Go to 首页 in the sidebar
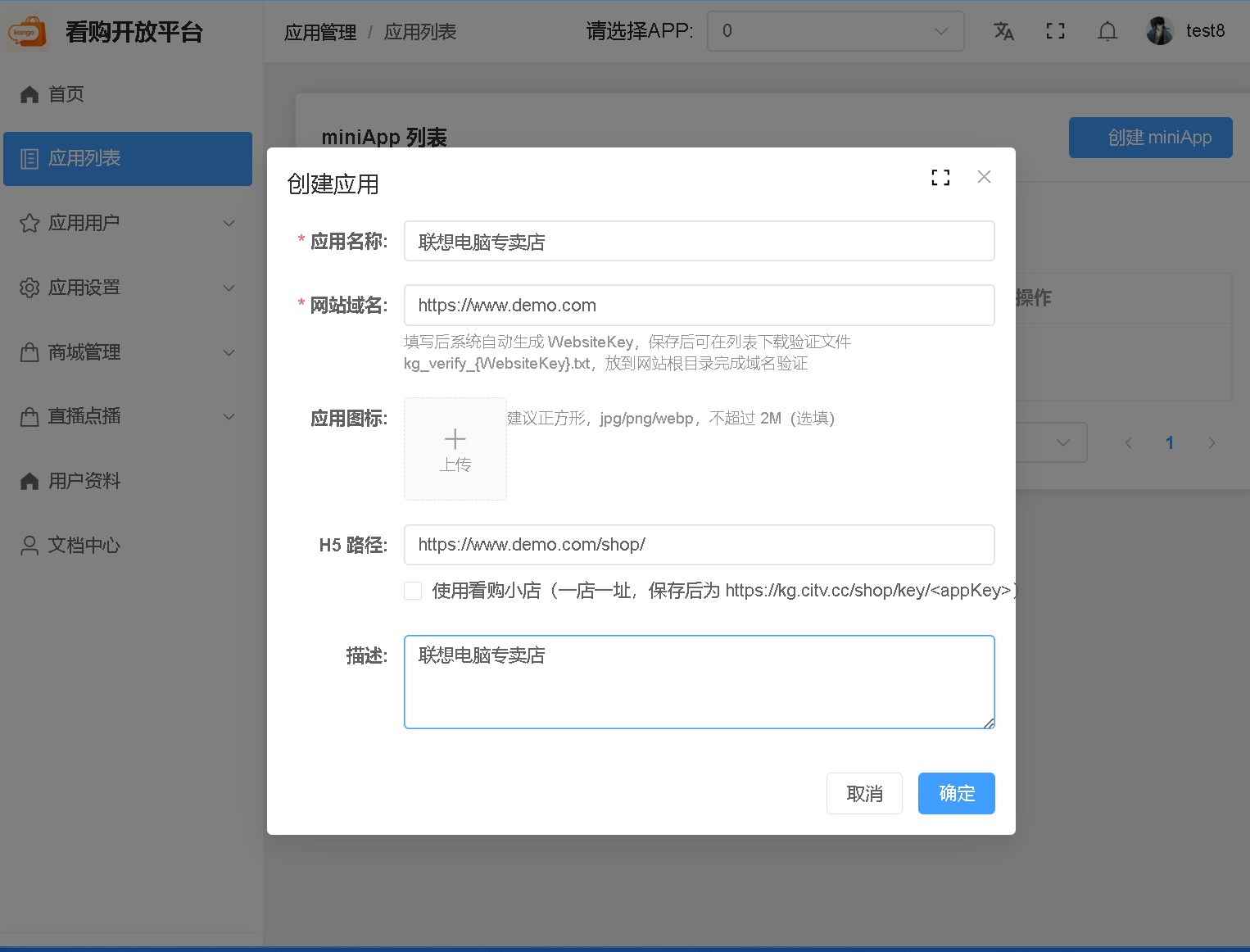The image size is (1250, 952). tap(128, 94)
